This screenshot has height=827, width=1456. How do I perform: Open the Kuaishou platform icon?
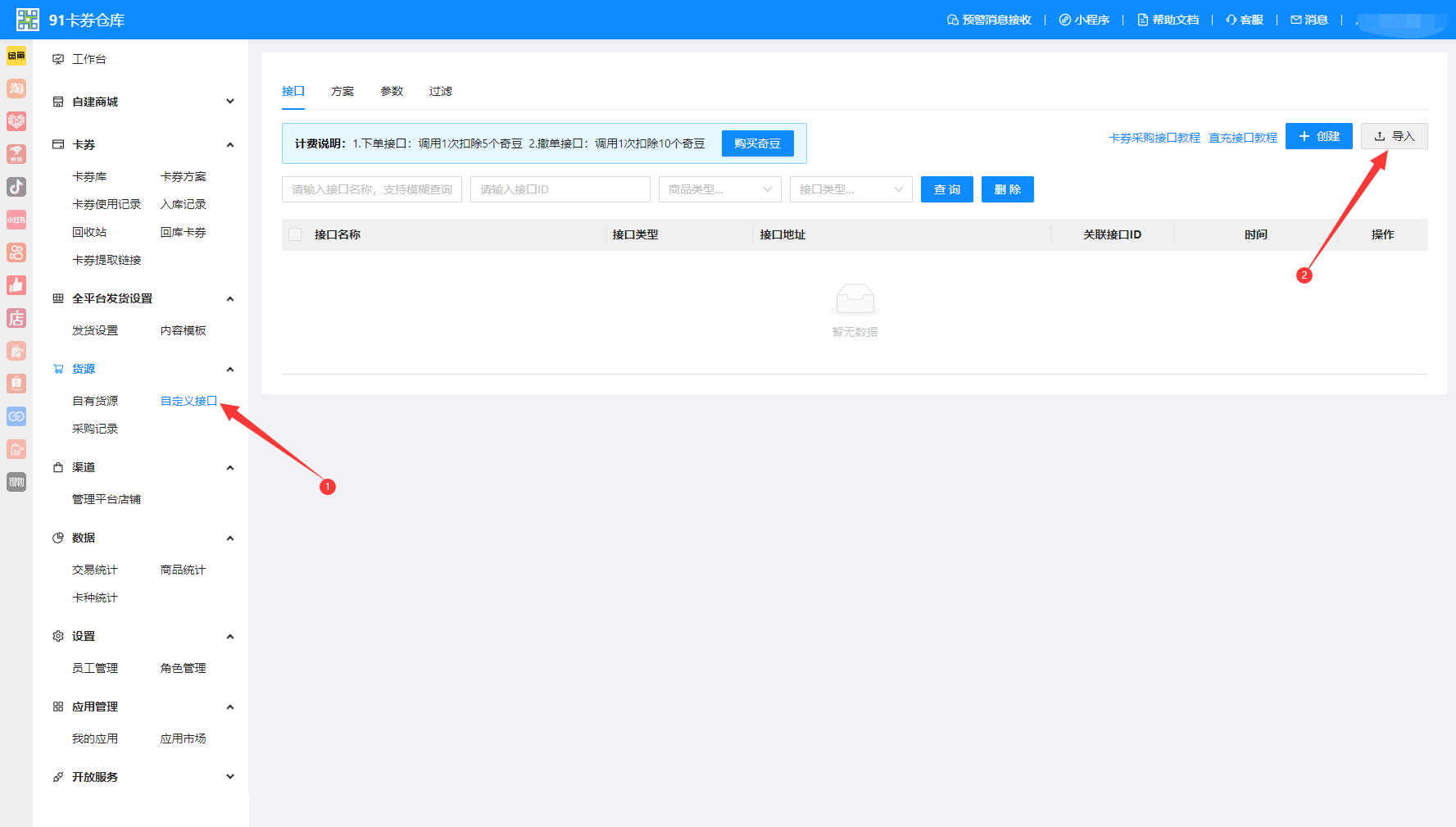point(16,252)
